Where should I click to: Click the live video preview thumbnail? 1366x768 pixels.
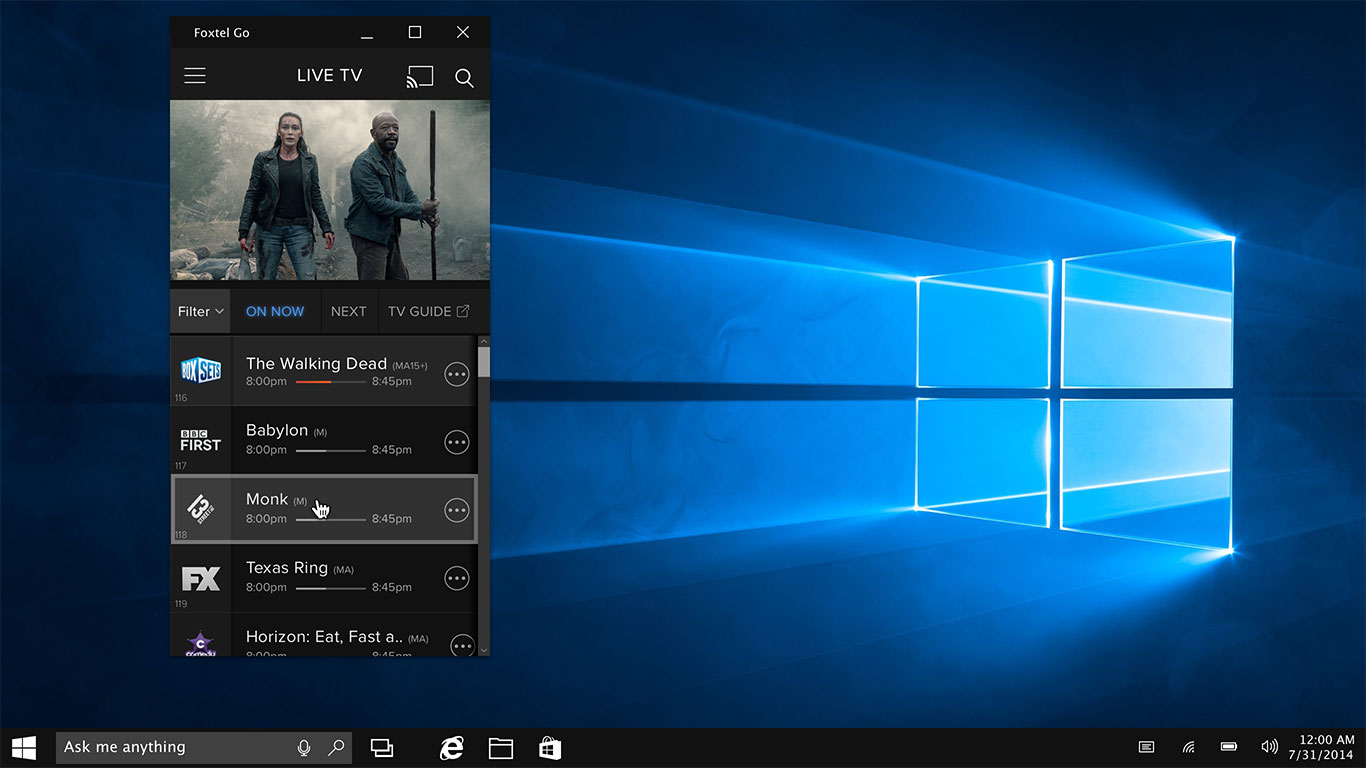pyautogui.click(x=330, y=190)
